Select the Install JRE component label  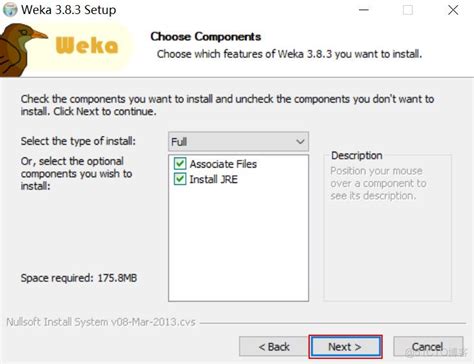pos(213,179)
